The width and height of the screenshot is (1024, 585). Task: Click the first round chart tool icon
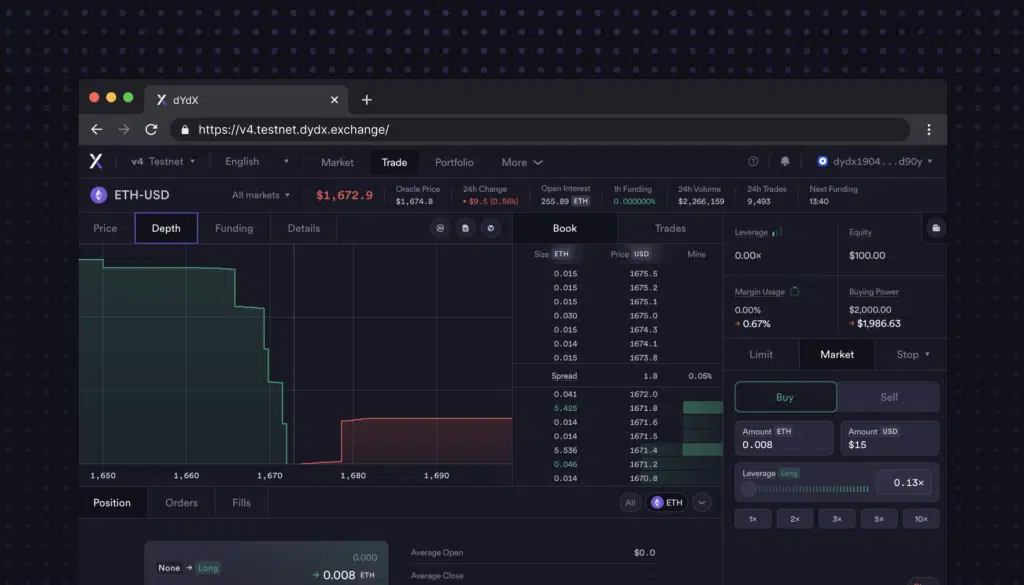coord(440,228)
